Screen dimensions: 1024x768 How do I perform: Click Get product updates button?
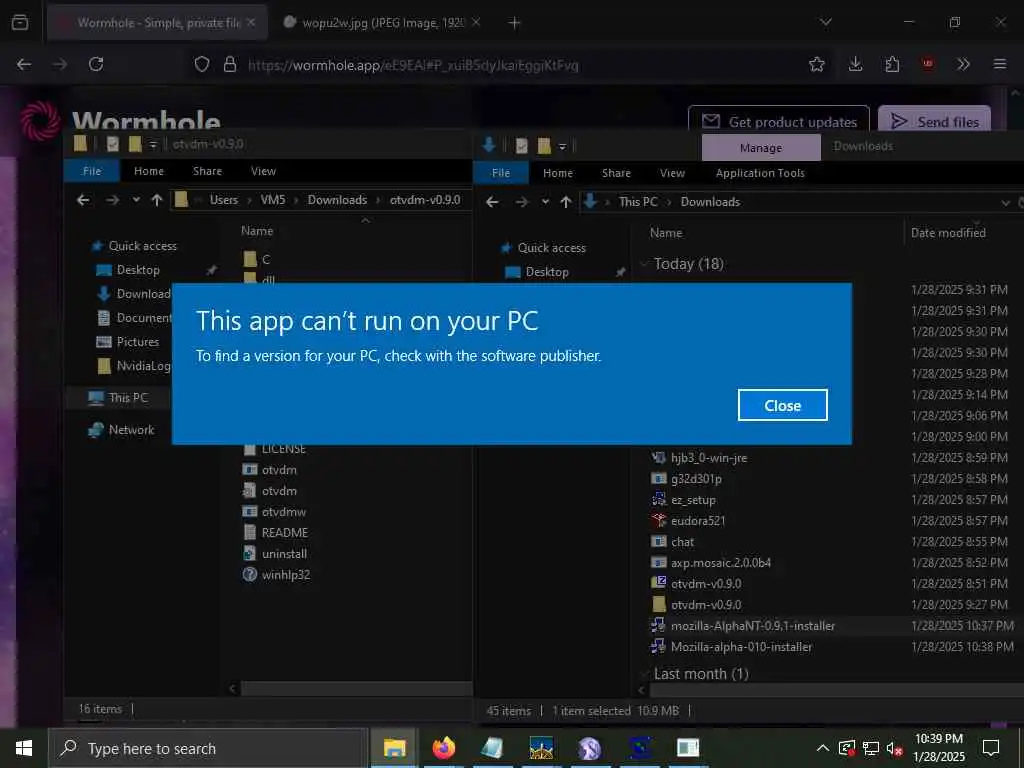point(778,121)
